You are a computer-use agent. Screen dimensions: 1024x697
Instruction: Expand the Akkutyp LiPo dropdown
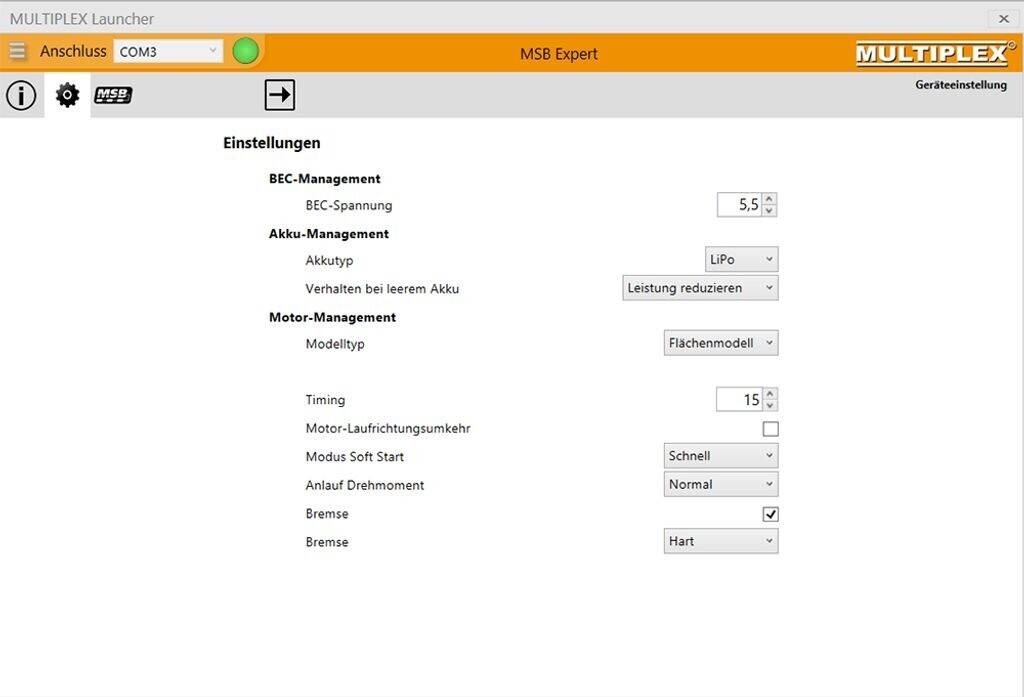tap(740, 260)
